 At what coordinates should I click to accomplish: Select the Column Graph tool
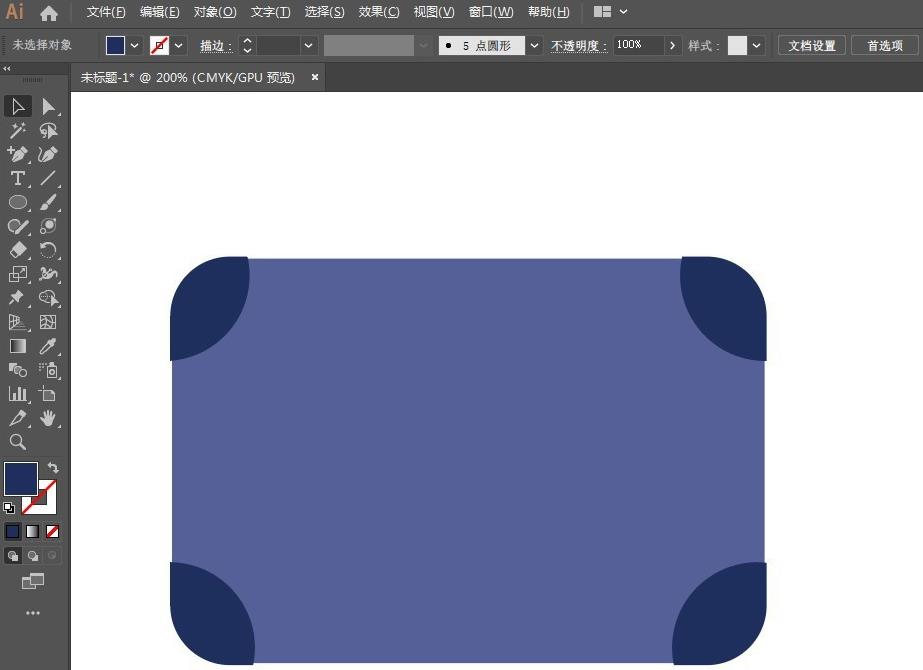point(18,394)
